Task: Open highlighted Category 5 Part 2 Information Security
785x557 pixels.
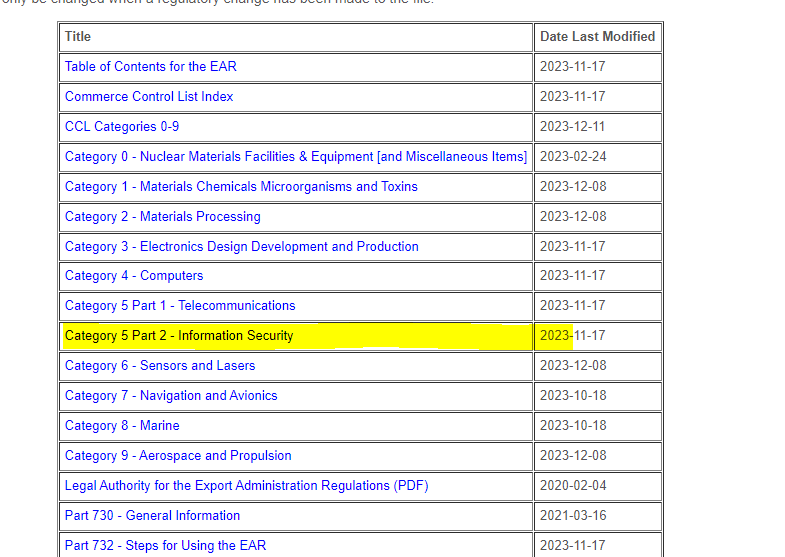Action: (179, 336)
